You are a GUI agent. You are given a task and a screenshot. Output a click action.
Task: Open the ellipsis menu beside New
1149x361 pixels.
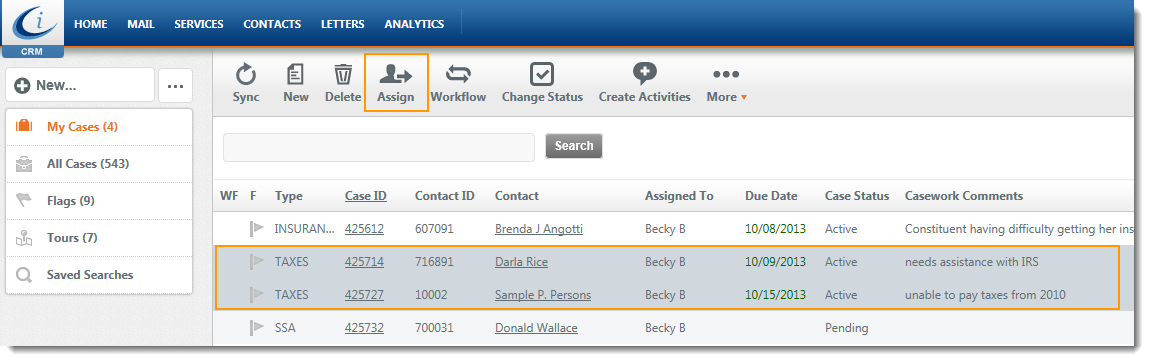[x=175, y=86]
